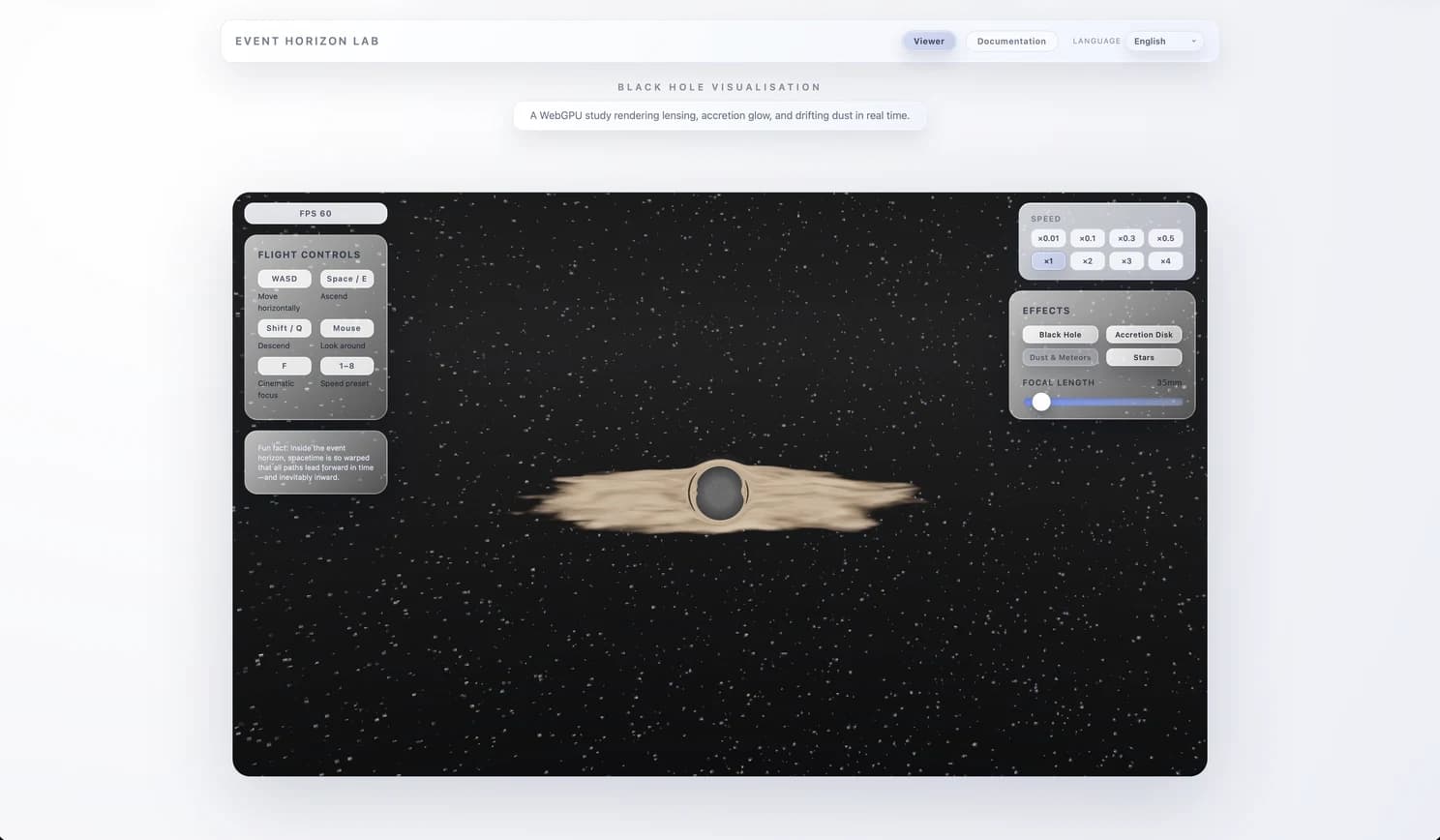Click the fun fact text card
This screenshot has width=1440, height=840.
point(315,463)
